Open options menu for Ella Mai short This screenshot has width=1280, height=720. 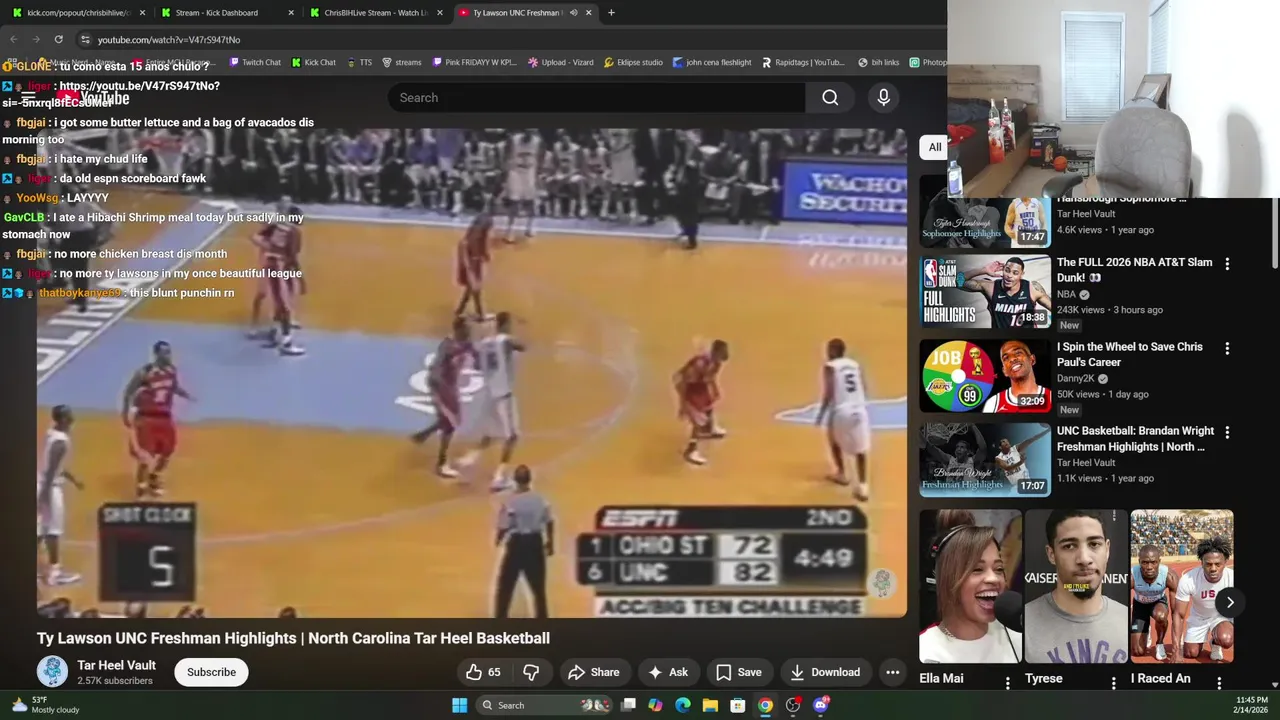1007,683
